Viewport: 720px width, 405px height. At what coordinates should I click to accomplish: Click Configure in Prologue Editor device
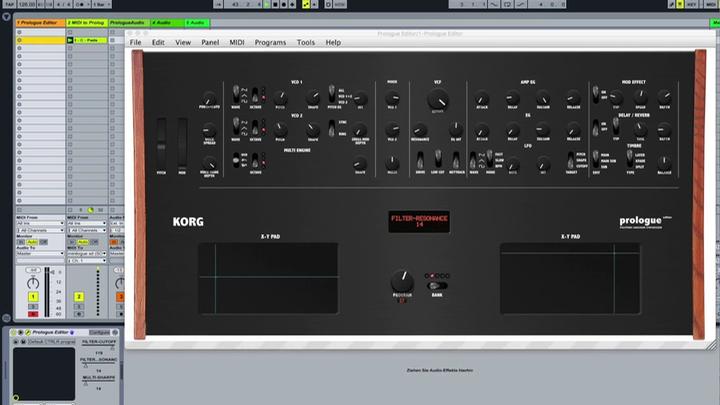[100, 332]
